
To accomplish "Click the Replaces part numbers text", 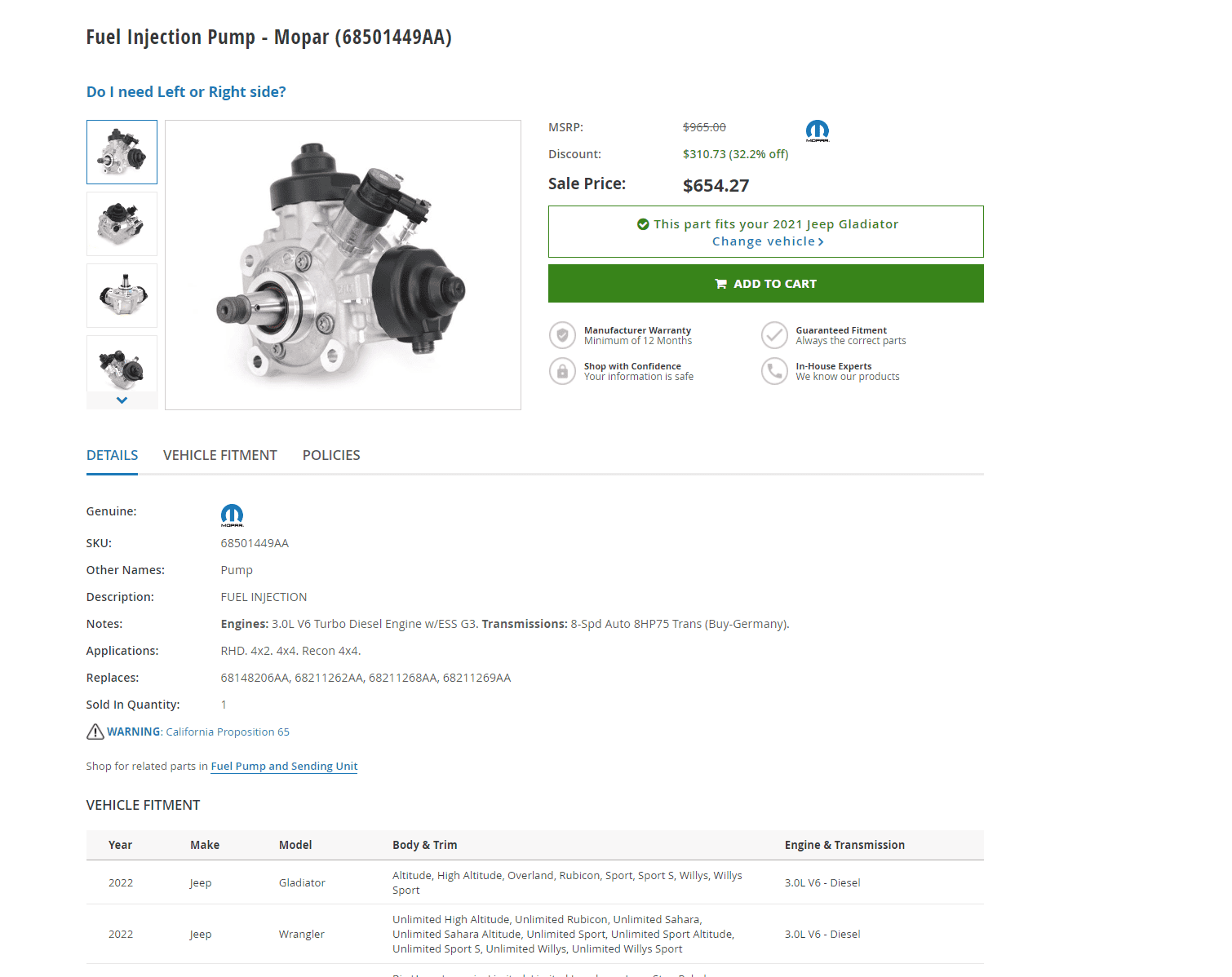I will [x=366, y=678].
